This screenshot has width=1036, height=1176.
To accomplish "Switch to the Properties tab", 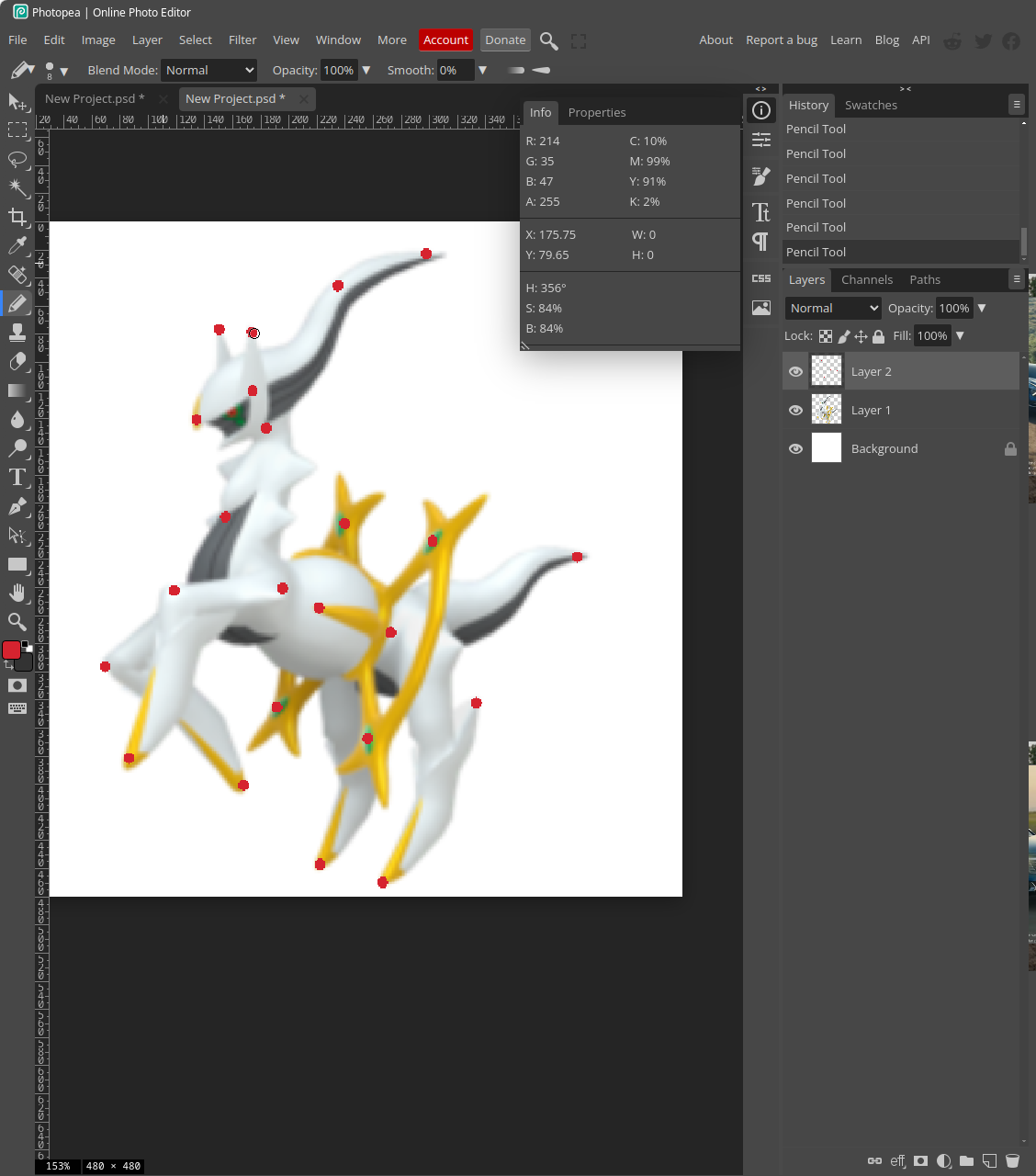I will [597, 112].
